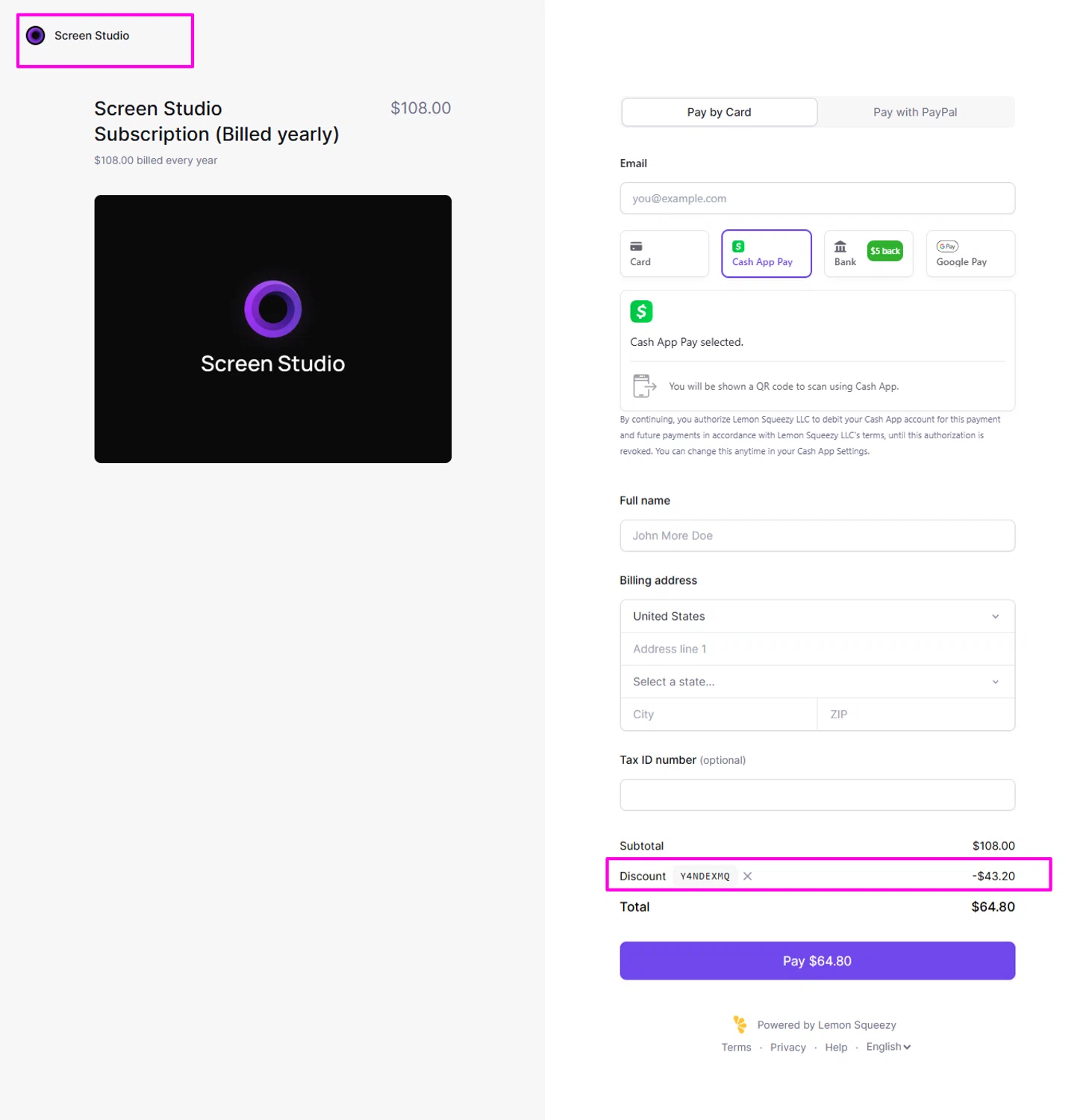Select Cash App Pay payment method
Image resolution: width=1089 pixels, height=1120 pixels.
coord(766,254)
